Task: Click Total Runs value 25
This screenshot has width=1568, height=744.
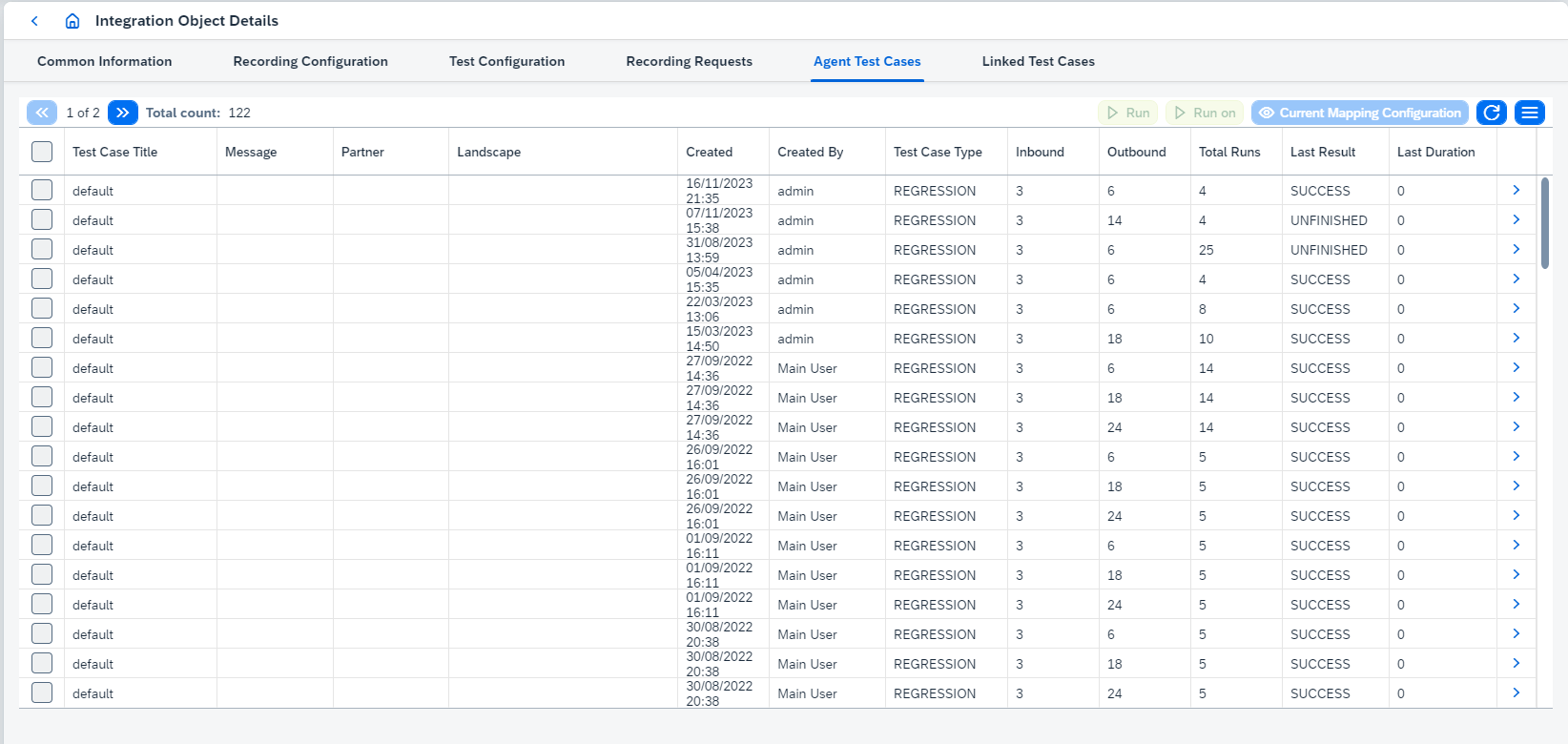Action: click(x=1207, y=250)
